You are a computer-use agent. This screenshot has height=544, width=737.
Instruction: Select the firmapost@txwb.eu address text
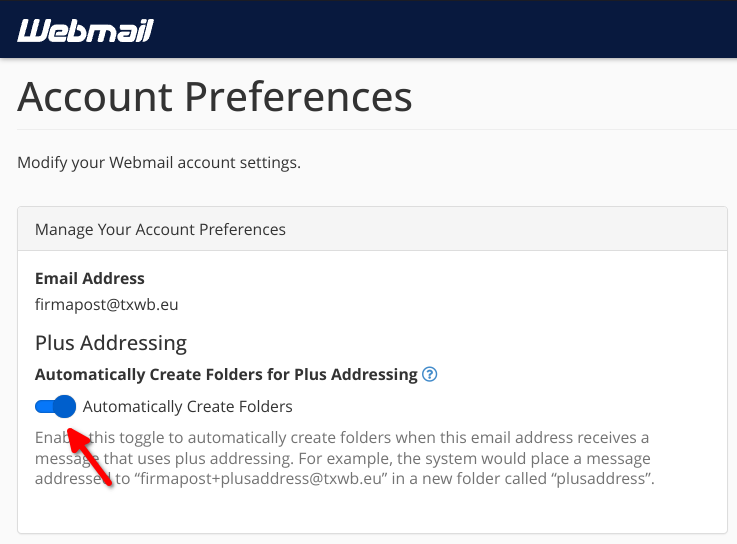[x=106, y=304]
